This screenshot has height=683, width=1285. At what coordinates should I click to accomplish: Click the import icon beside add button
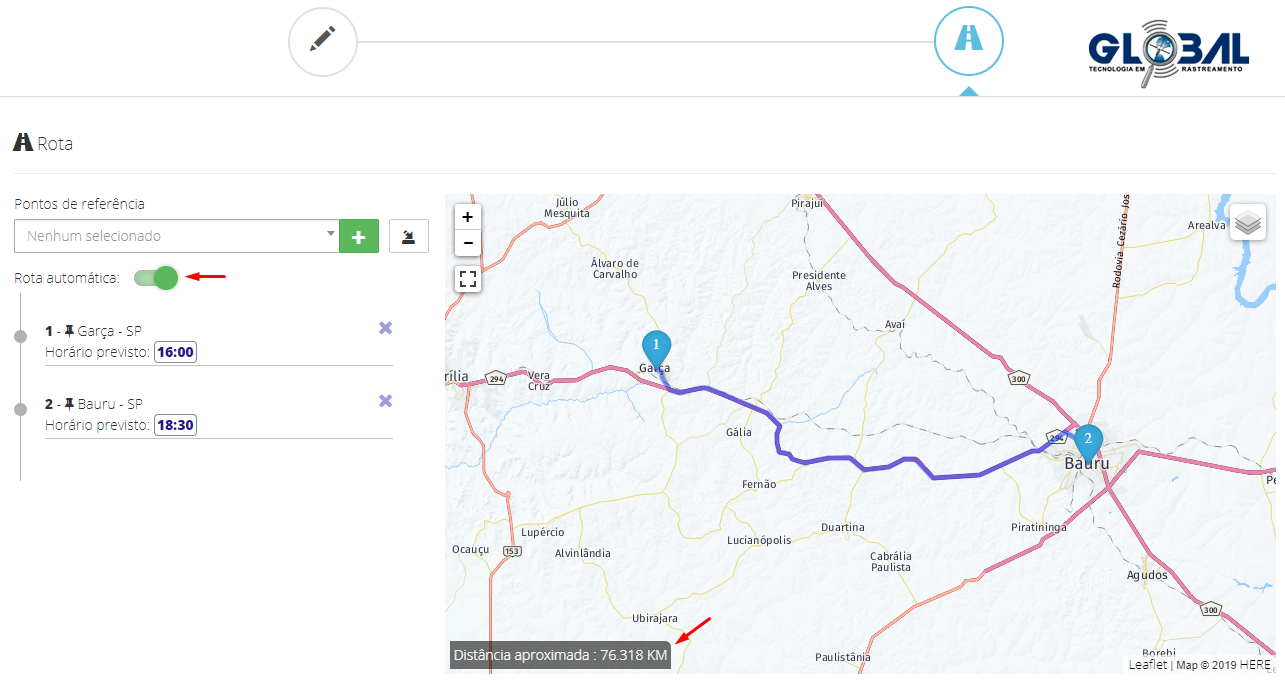408,237
